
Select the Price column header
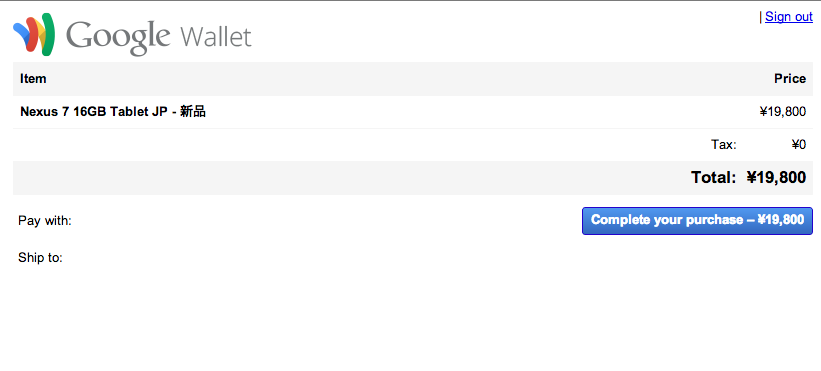[x=790, y=78]
